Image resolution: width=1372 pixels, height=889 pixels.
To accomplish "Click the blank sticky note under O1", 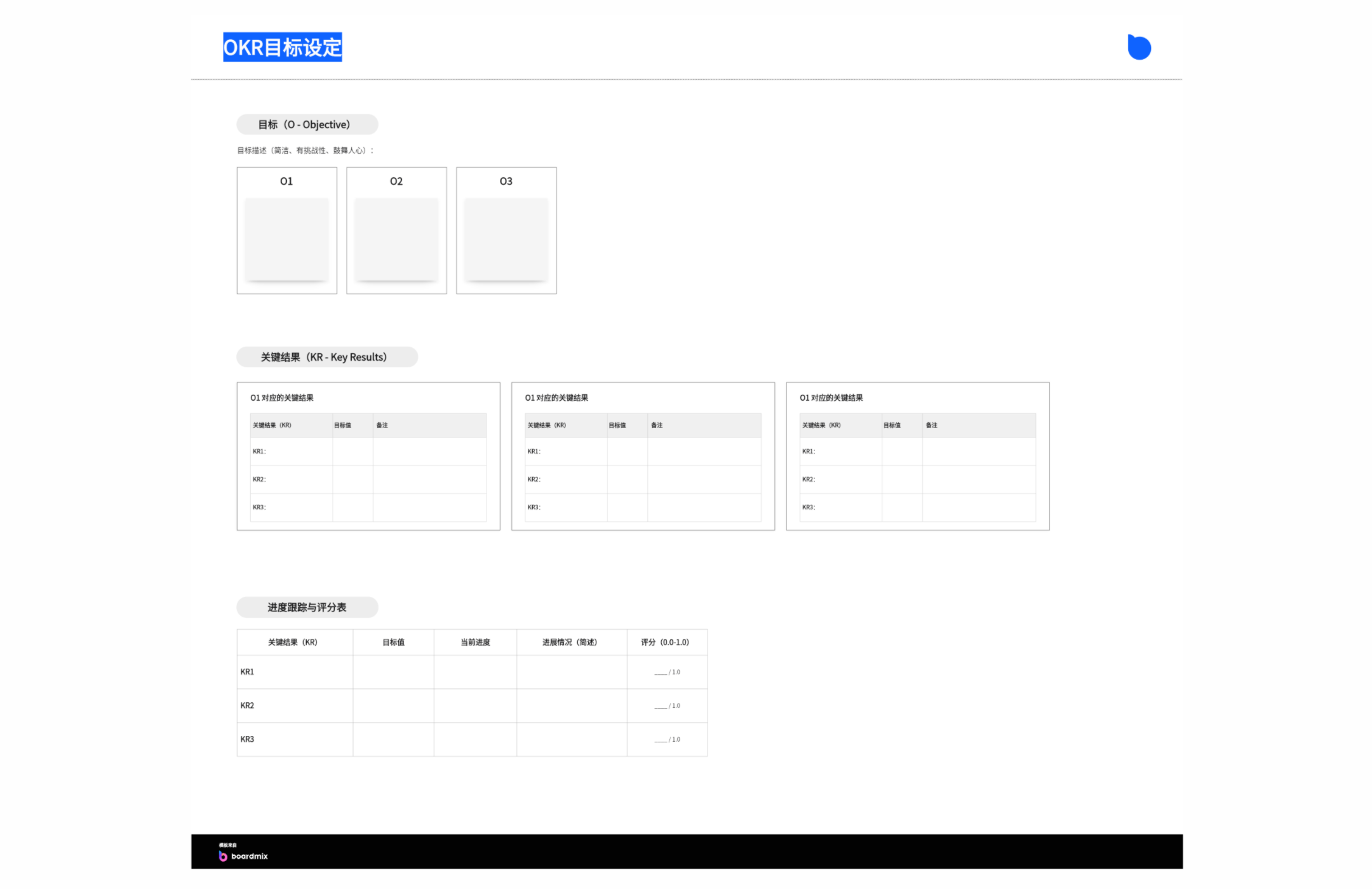I will pos(287,239).
